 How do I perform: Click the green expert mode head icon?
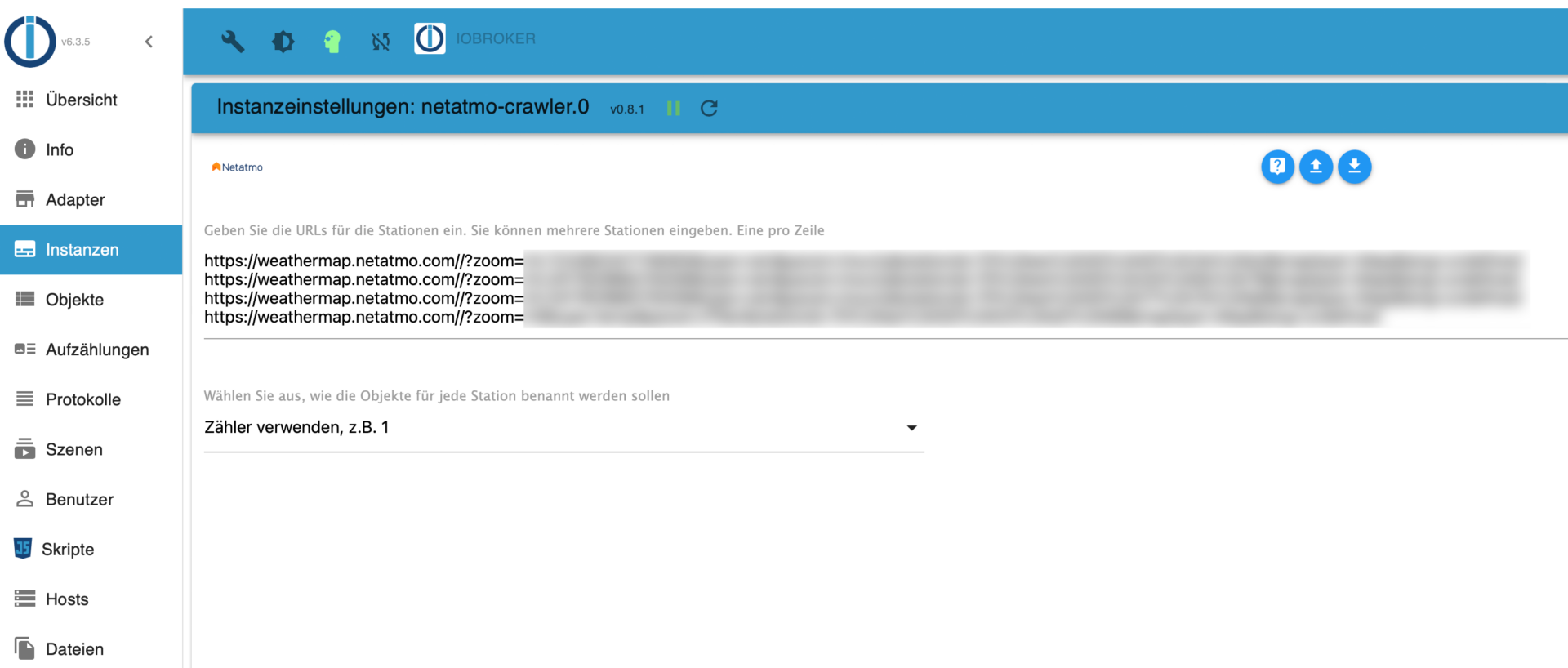(x=332, y=41)
